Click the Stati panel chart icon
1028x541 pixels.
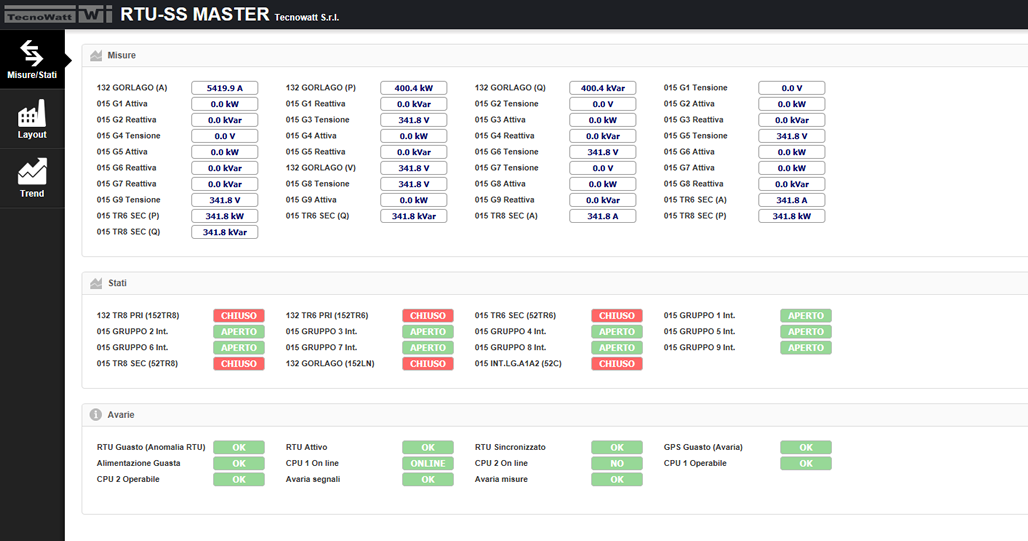point(96,284)
